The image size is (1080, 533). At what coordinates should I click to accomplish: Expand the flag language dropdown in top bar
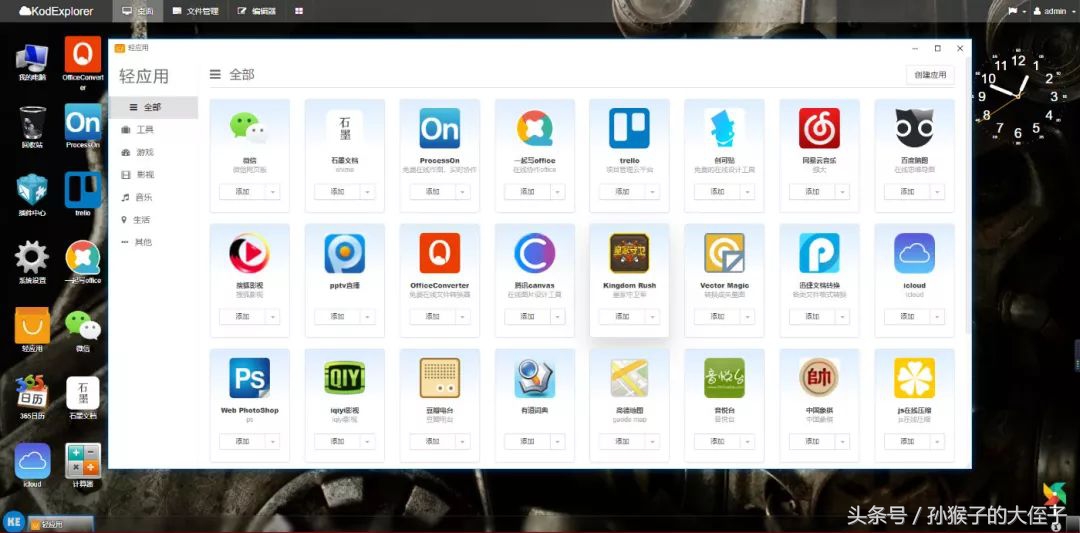(1016, 11)
